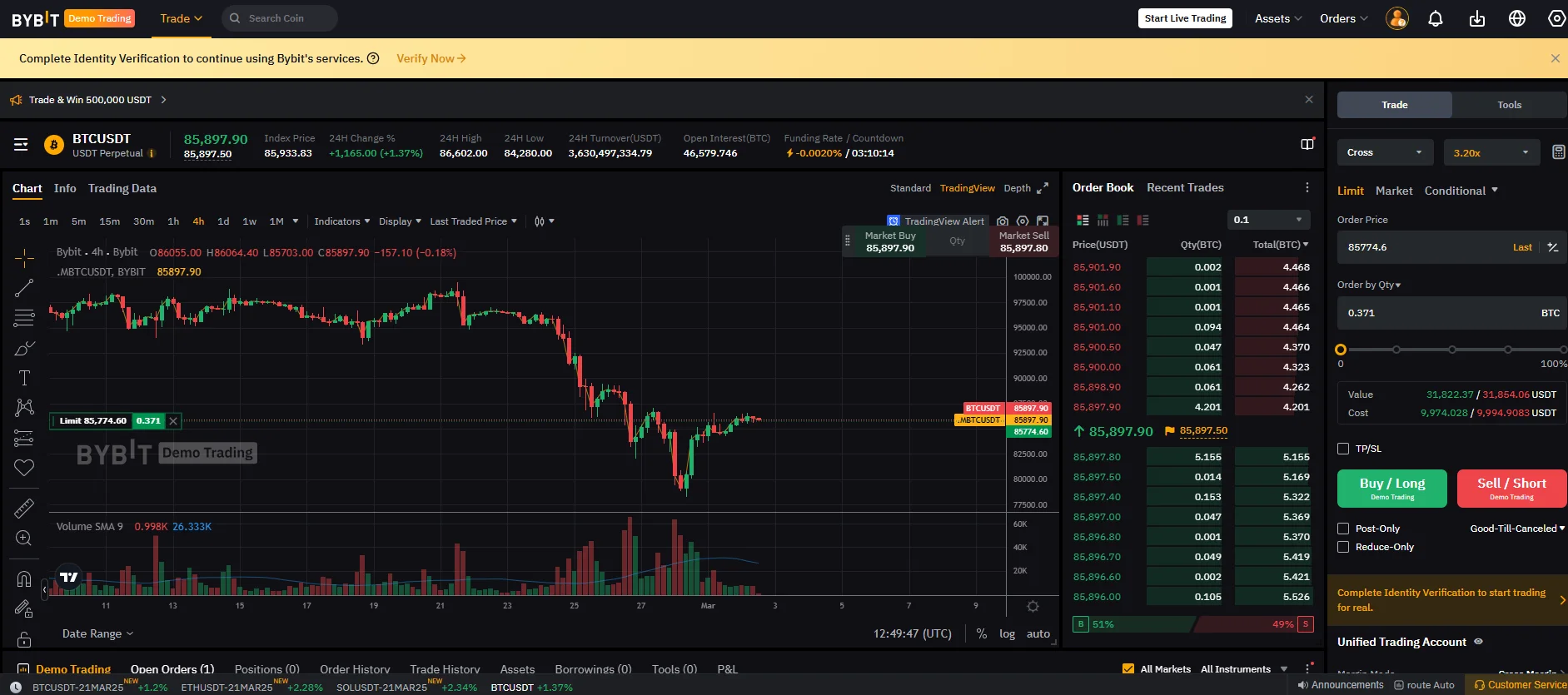
Task: Open the Display dropdown
Action: pos(400,221)
